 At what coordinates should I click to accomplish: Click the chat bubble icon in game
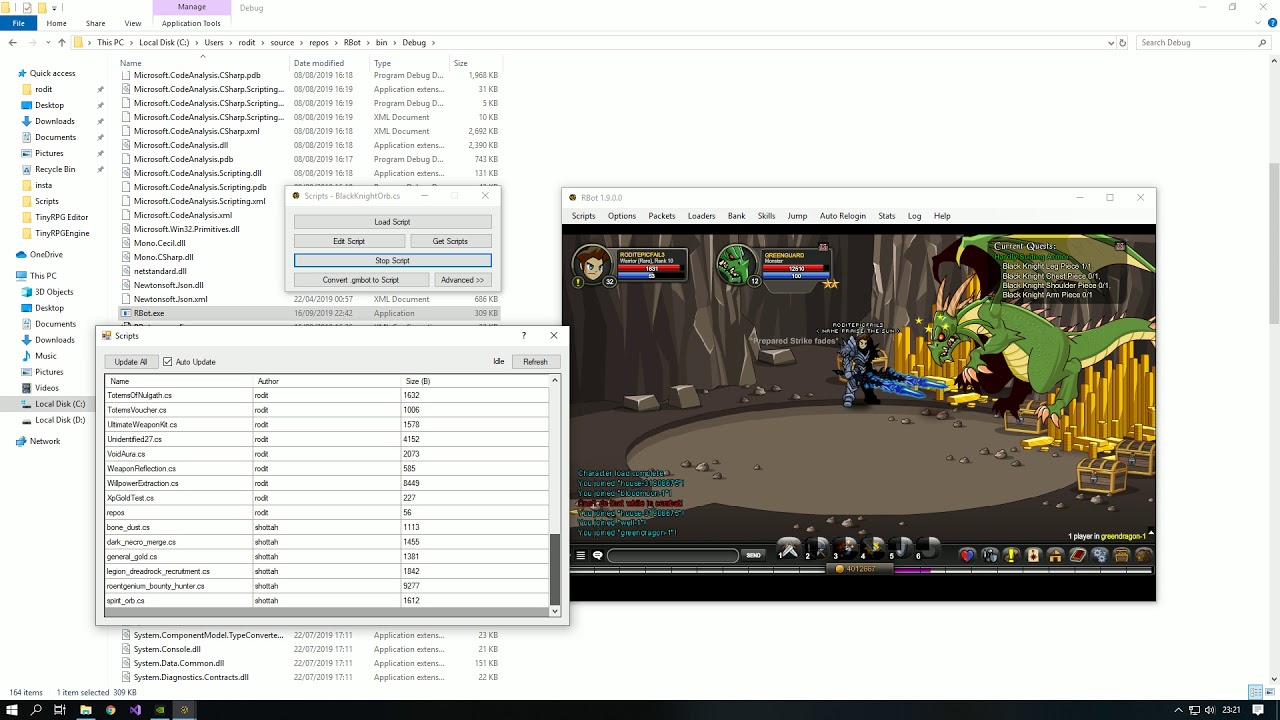pos(597,555)
